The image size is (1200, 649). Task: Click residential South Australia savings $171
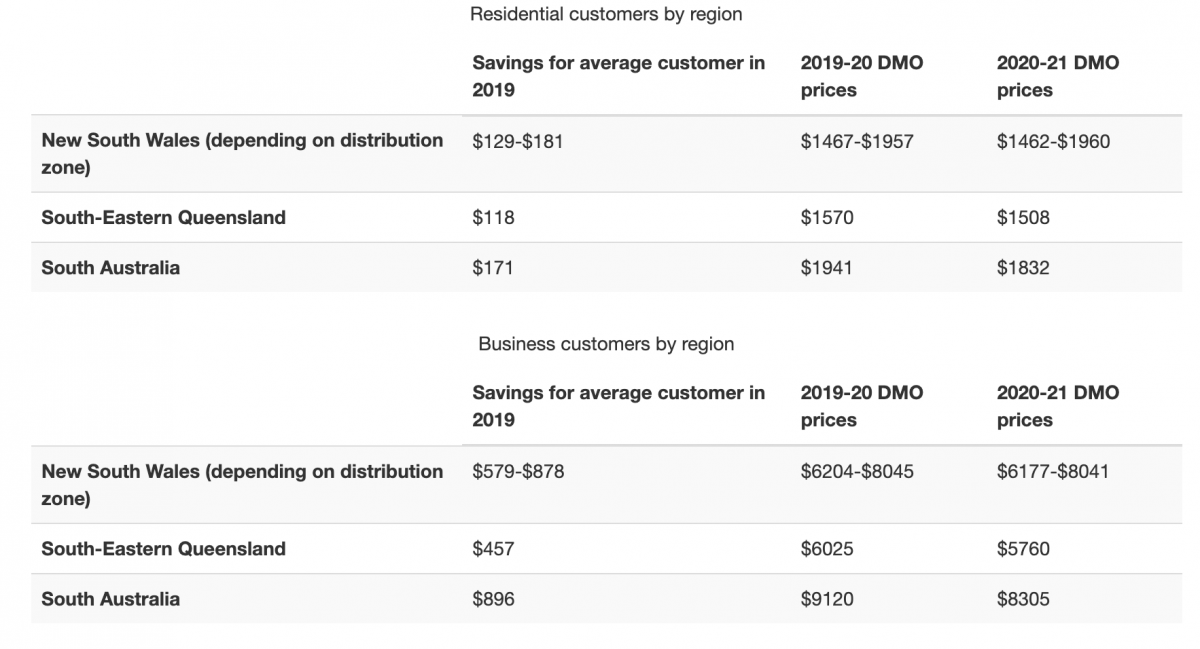tap(493, 268)
